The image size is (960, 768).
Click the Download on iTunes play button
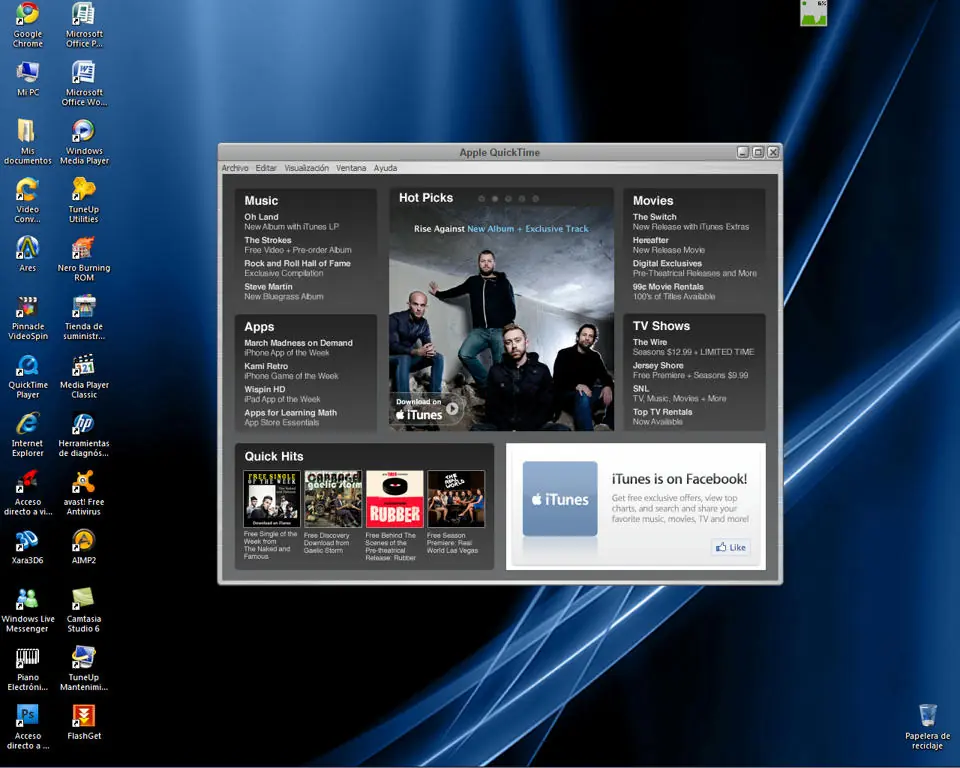pos(452,408)
